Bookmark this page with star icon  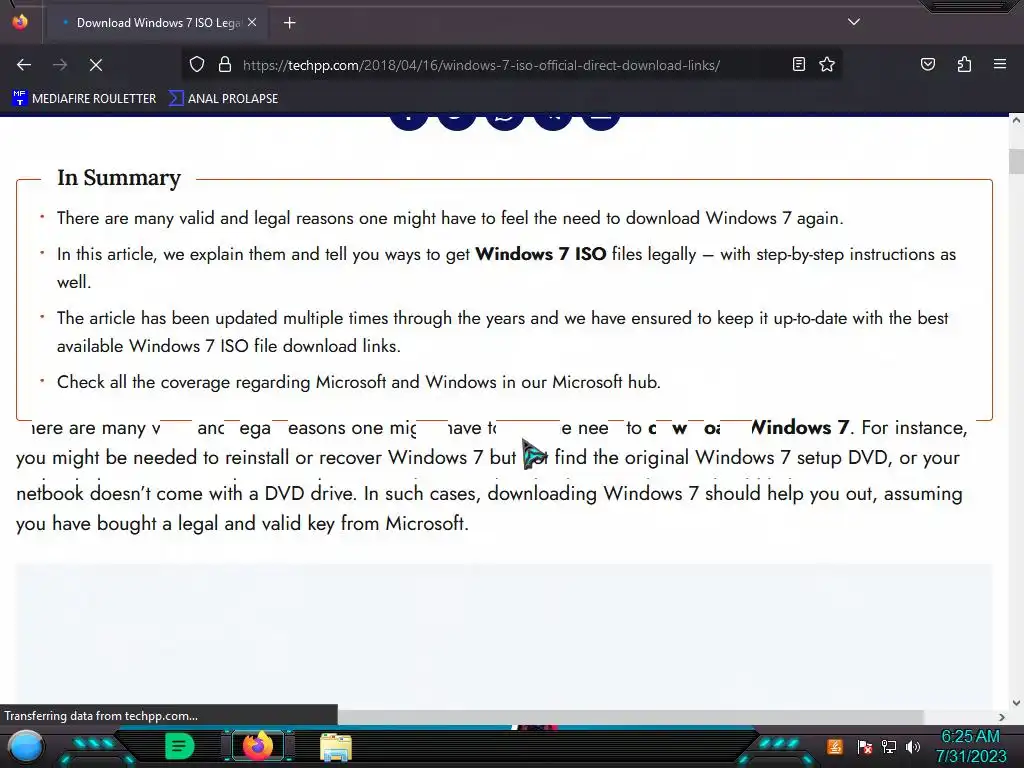(827, 64)
